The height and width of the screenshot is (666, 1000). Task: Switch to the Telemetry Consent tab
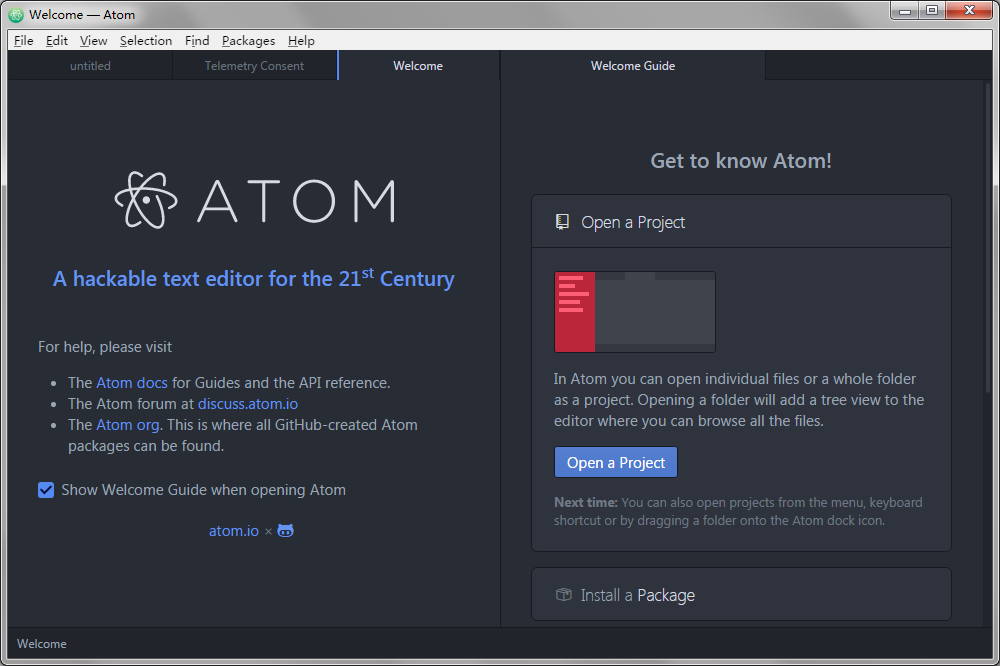(x=254, y=66)
